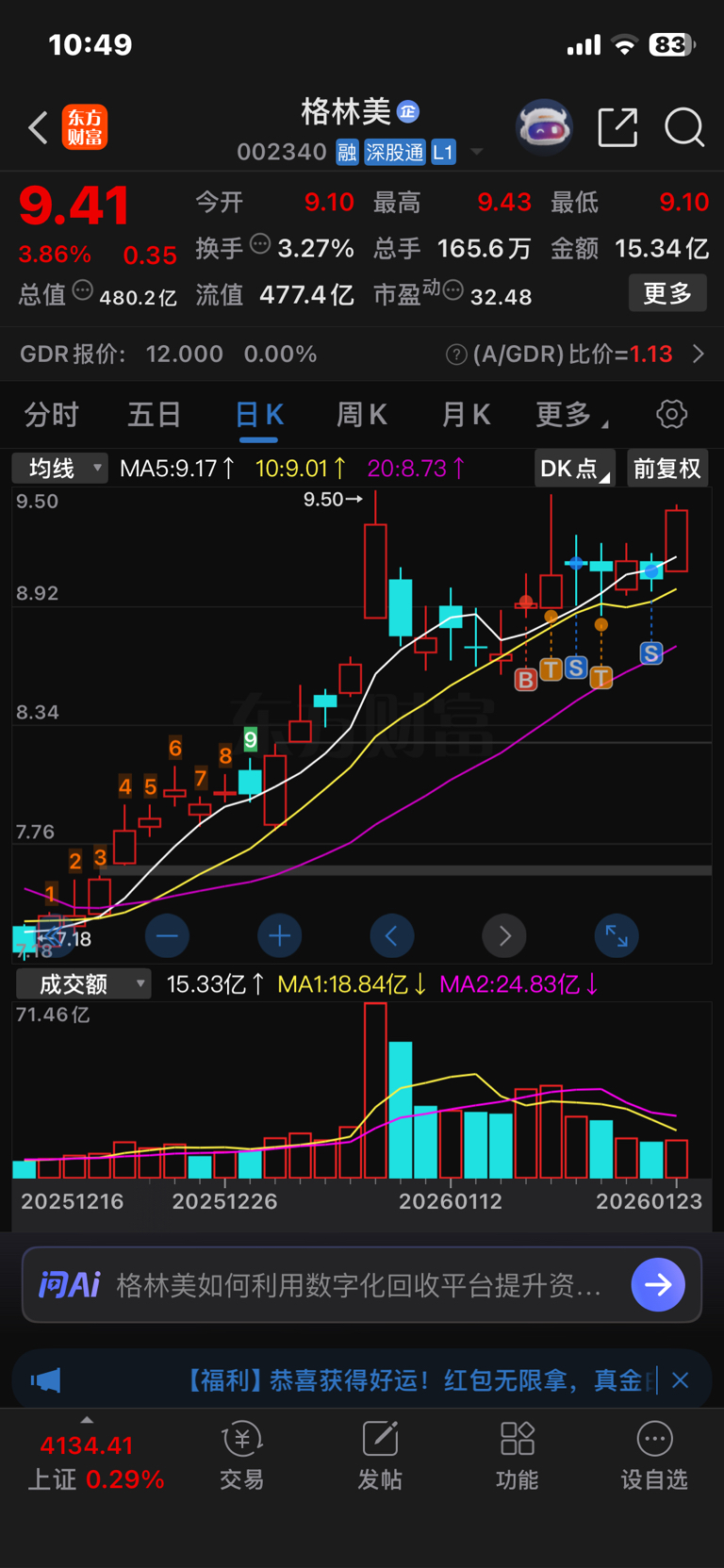
Task: Open the search magnifier icon
Action: pyautogui.click(x=684, y=127)
